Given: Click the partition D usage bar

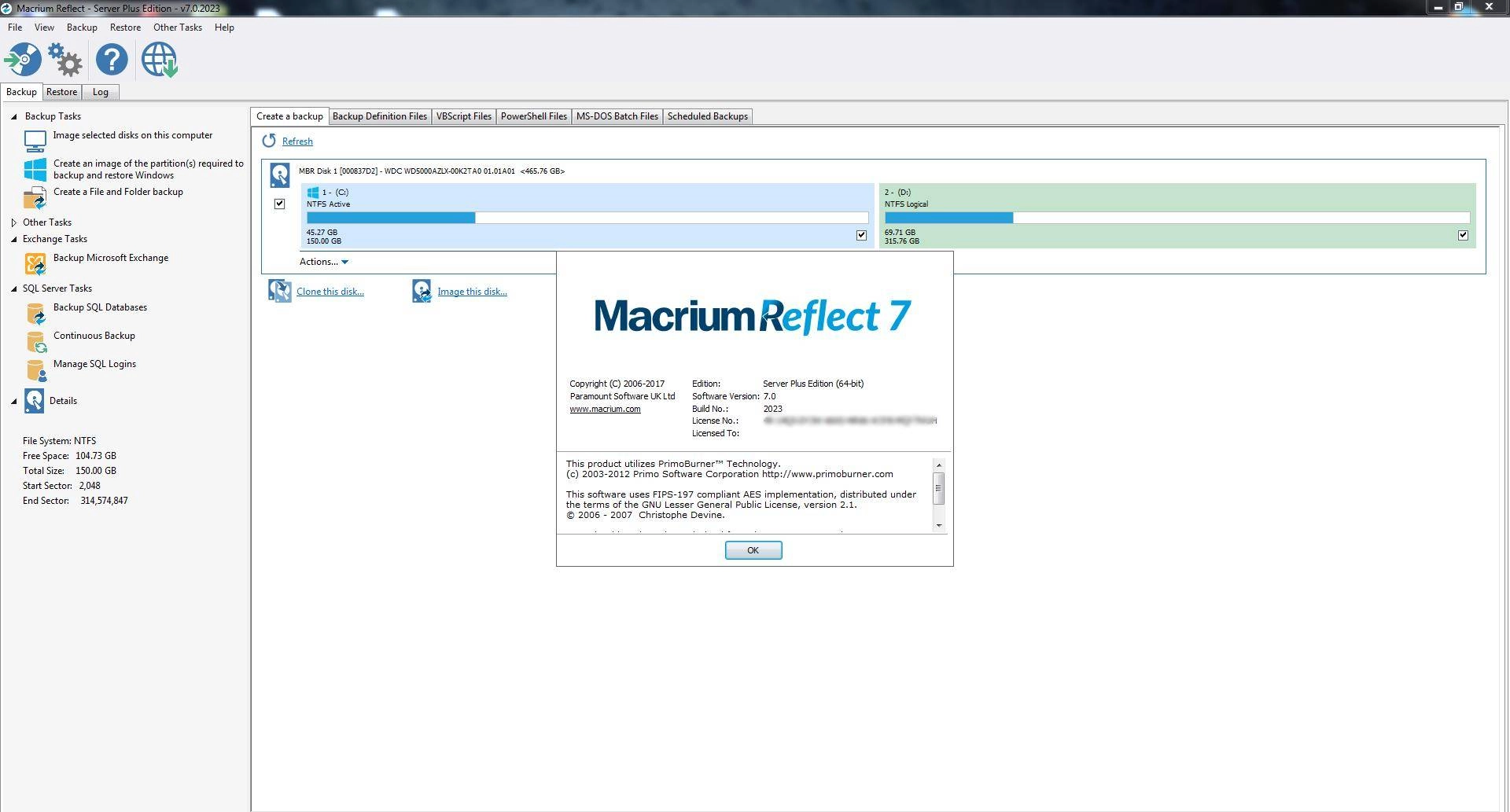Looking at the screenshot, I should point(1177,218).
